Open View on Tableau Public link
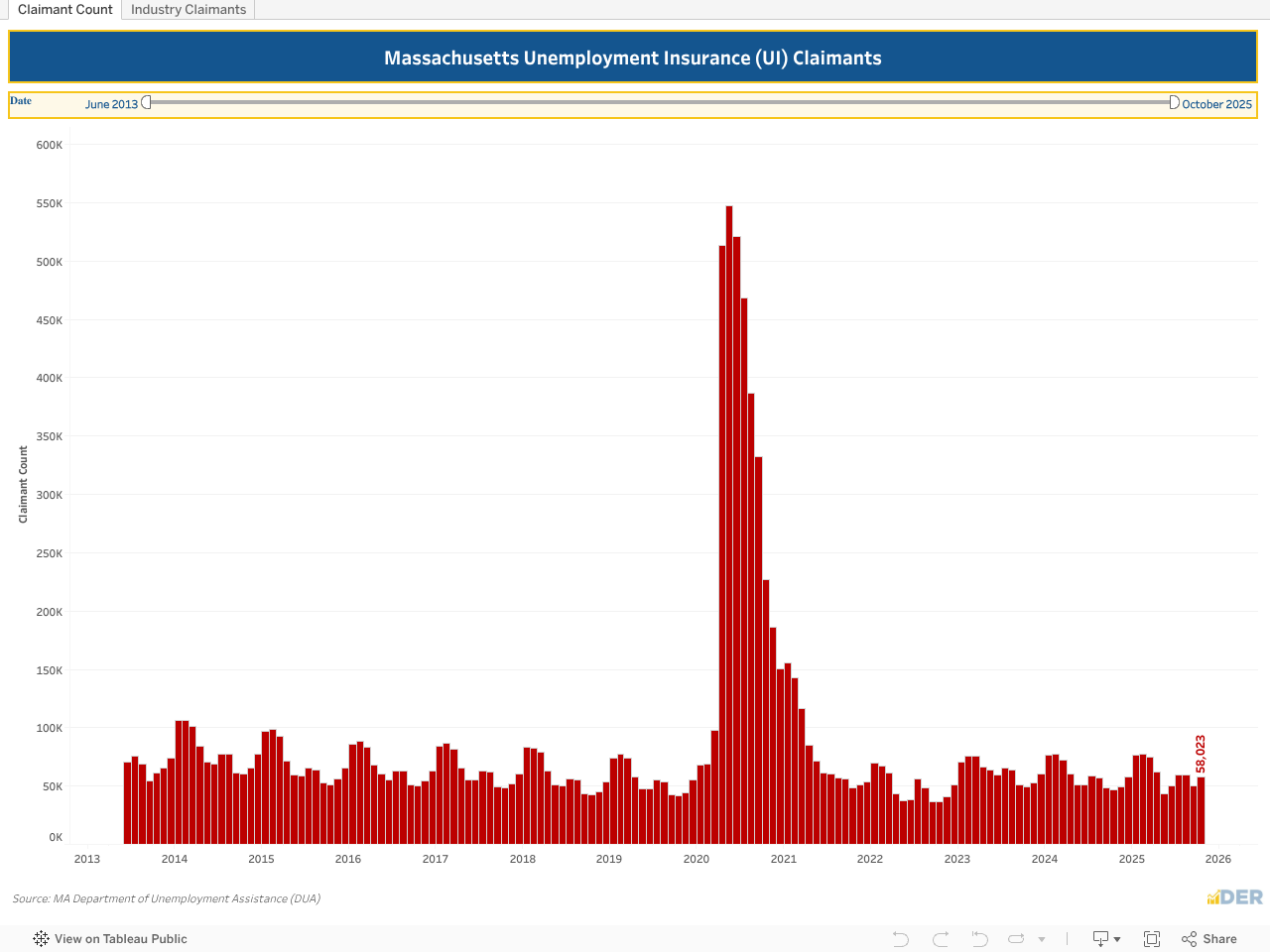Viewport: 1270px width, 952px height. pos(120,939)
